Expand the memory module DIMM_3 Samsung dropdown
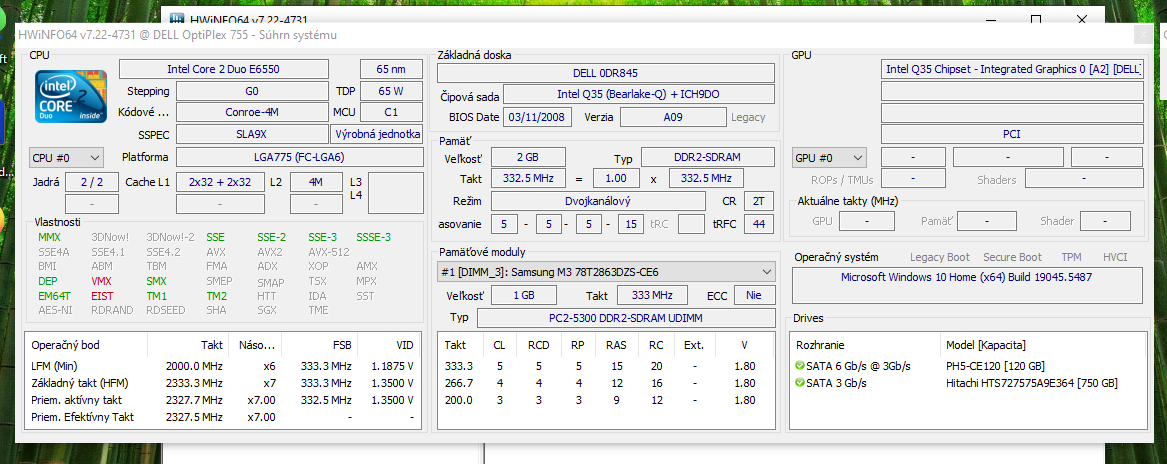The height and width of the screenshot is (464, 1167). pyautogui.click(x=606, y=272)
